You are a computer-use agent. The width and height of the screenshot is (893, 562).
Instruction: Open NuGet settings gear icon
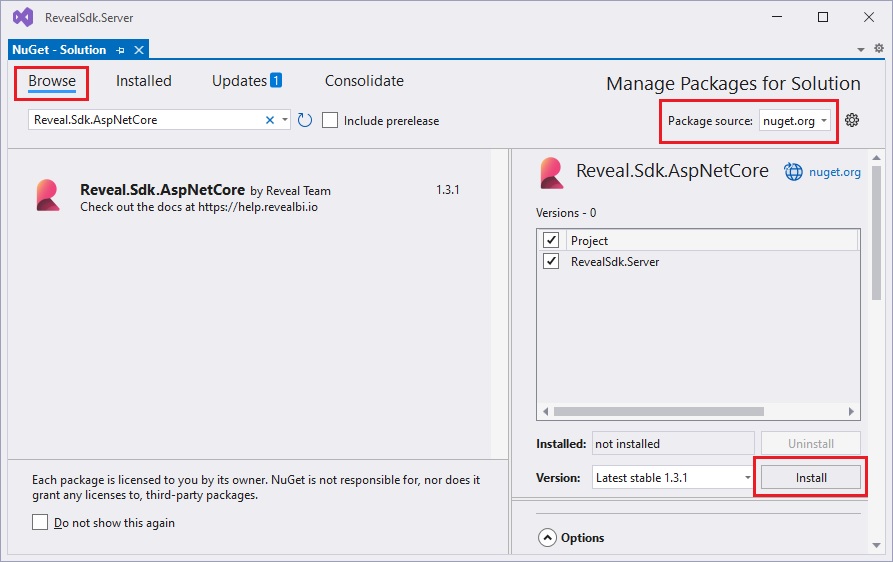click(852, 120)
